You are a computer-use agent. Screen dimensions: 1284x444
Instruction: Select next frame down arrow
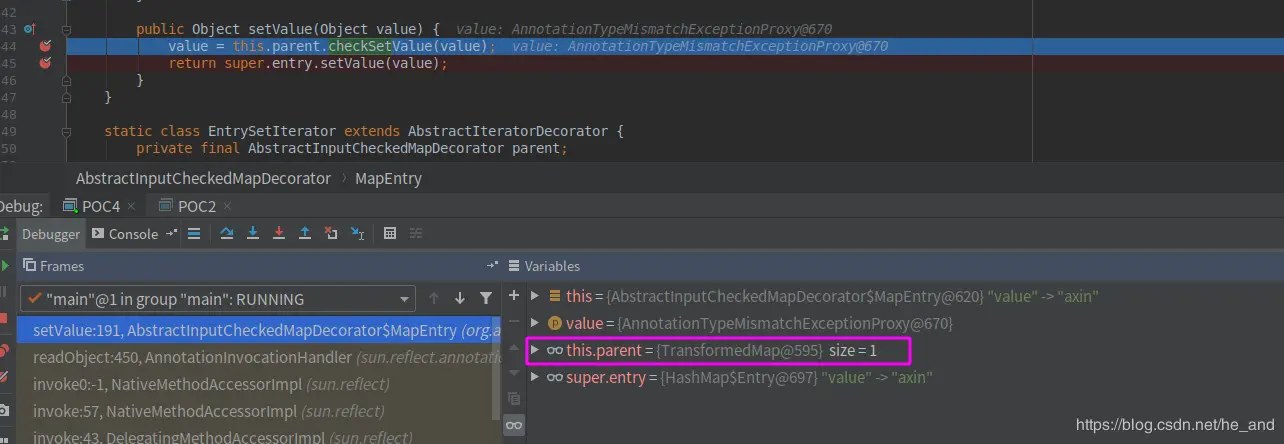pos(460,298)
